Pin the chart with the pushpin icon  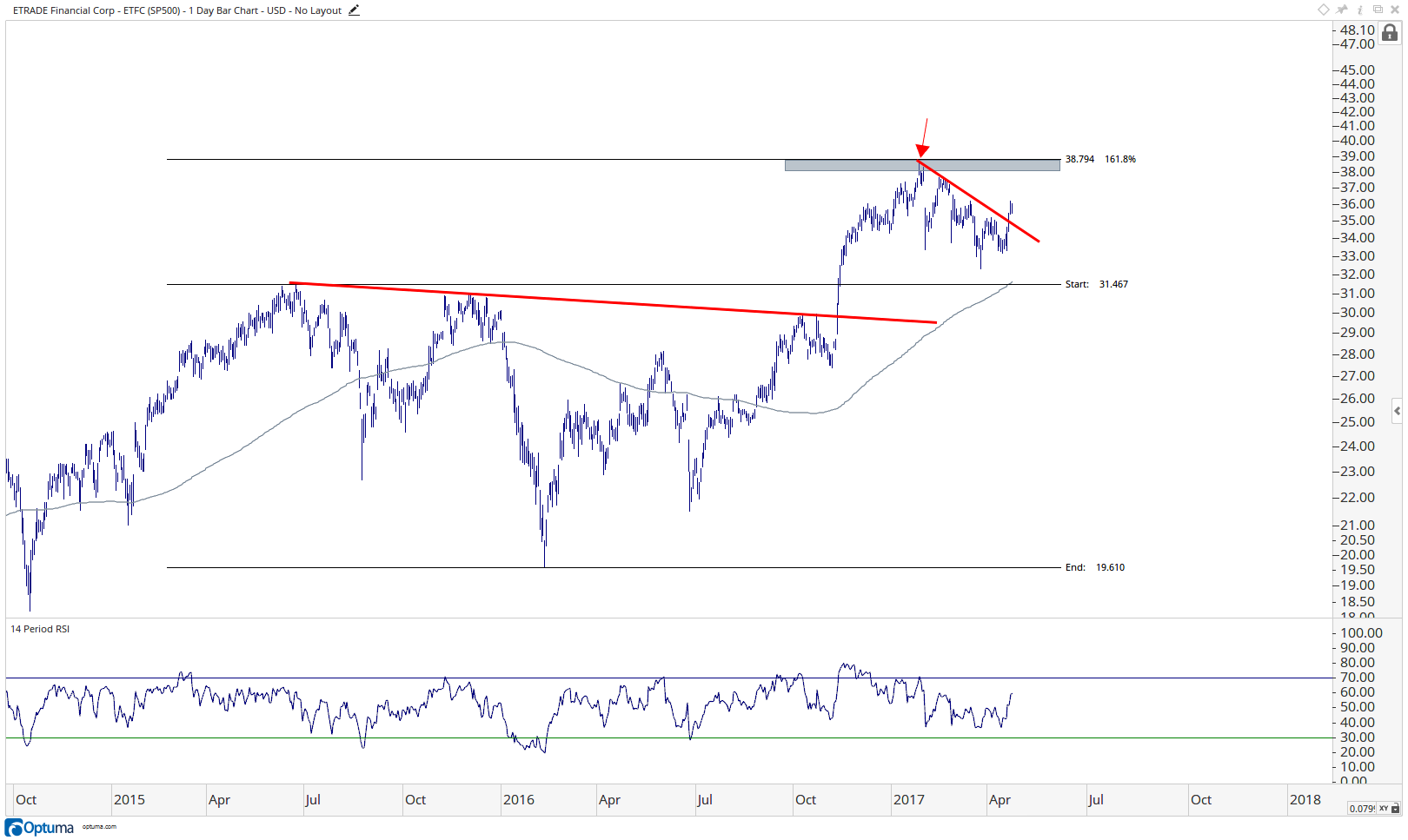click(x=1342, y=10)
